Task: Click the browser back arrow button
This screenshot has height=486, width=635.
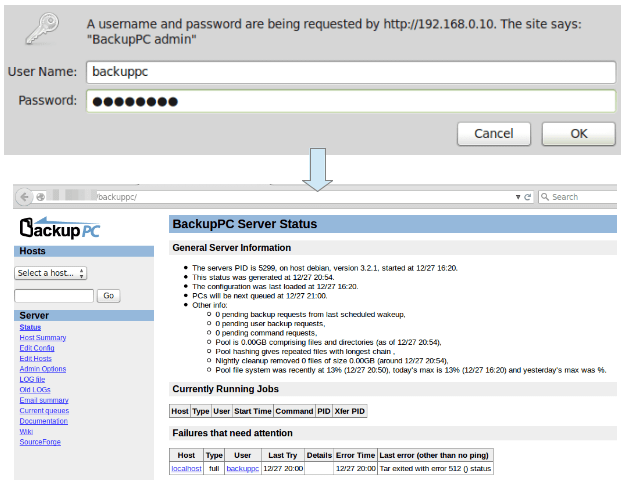Action: (24, 197)
